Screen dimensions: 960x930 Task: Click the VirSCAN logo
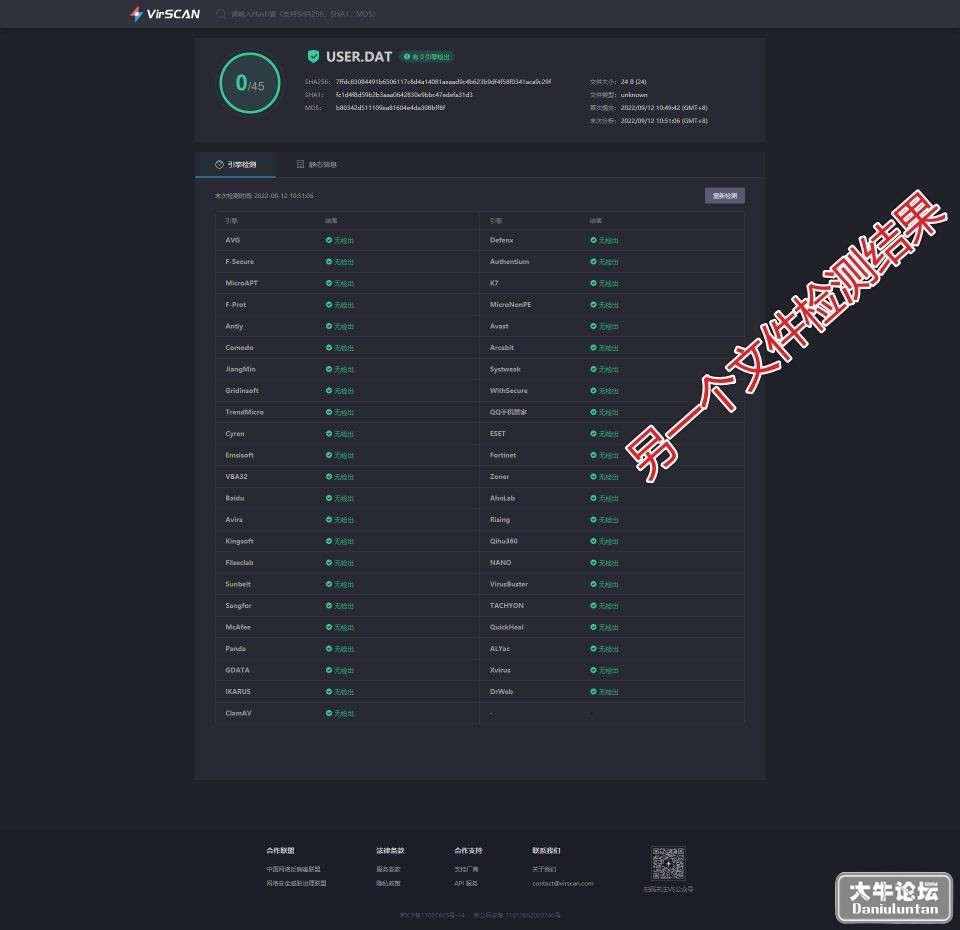pos(165,13)
